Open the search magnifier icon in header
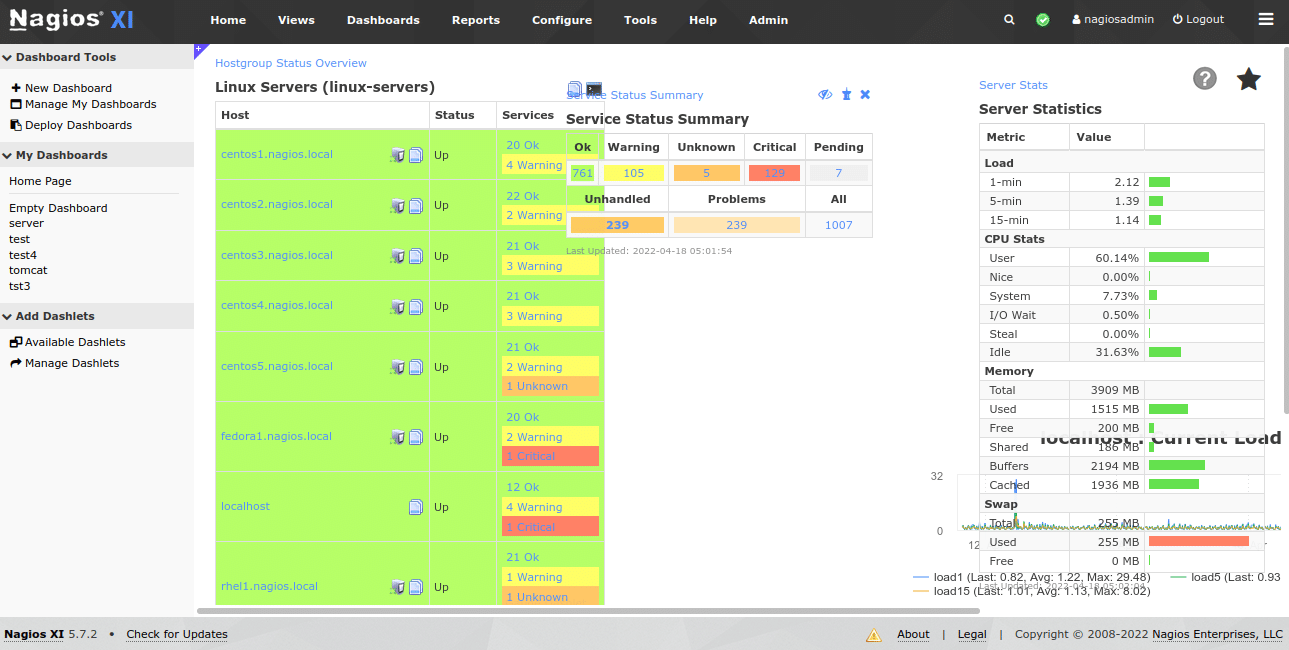1289x650 pixels. point(1009,19)
